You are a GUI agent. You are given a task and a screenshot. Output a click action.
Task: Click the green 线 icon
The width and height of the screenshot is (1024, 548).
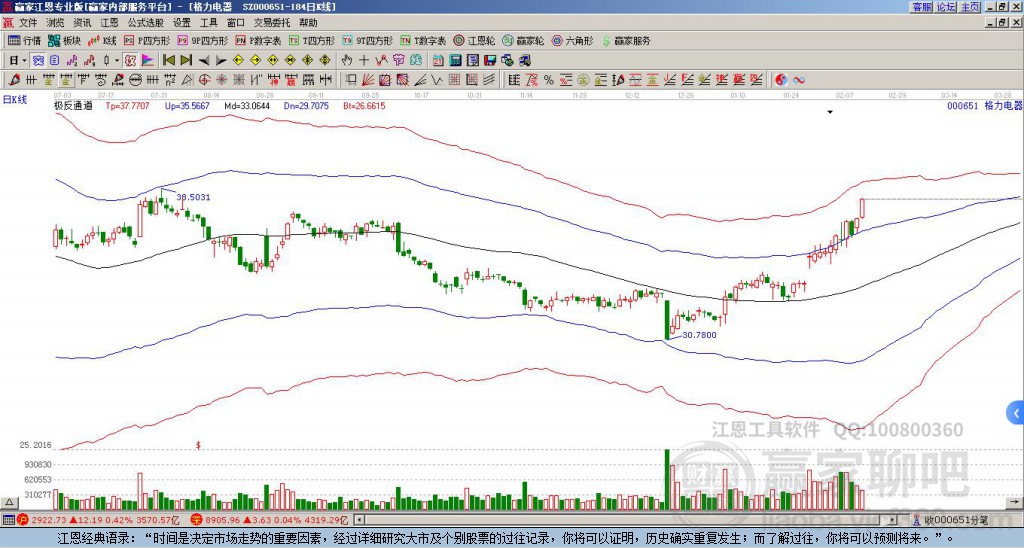(415, 61)
